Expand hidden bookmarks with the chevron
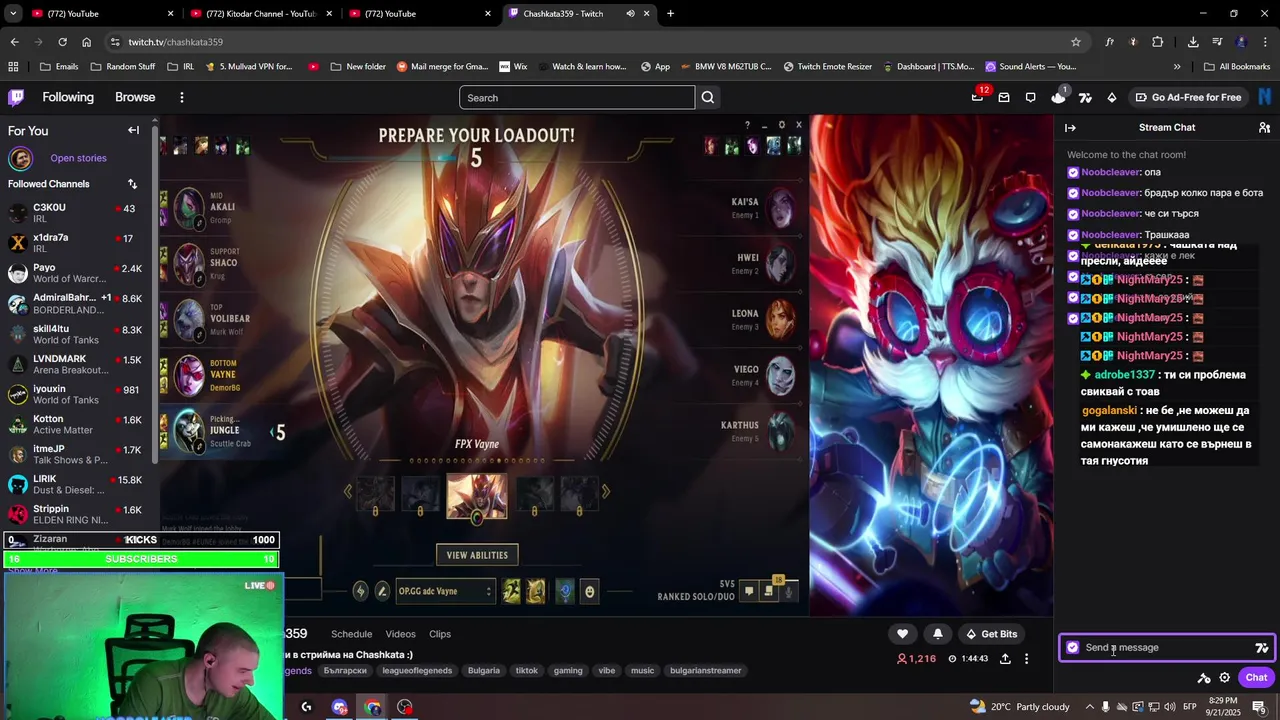Image resolution: width=1280 pixels, height=720 pixels. [x=1177, y=66]
